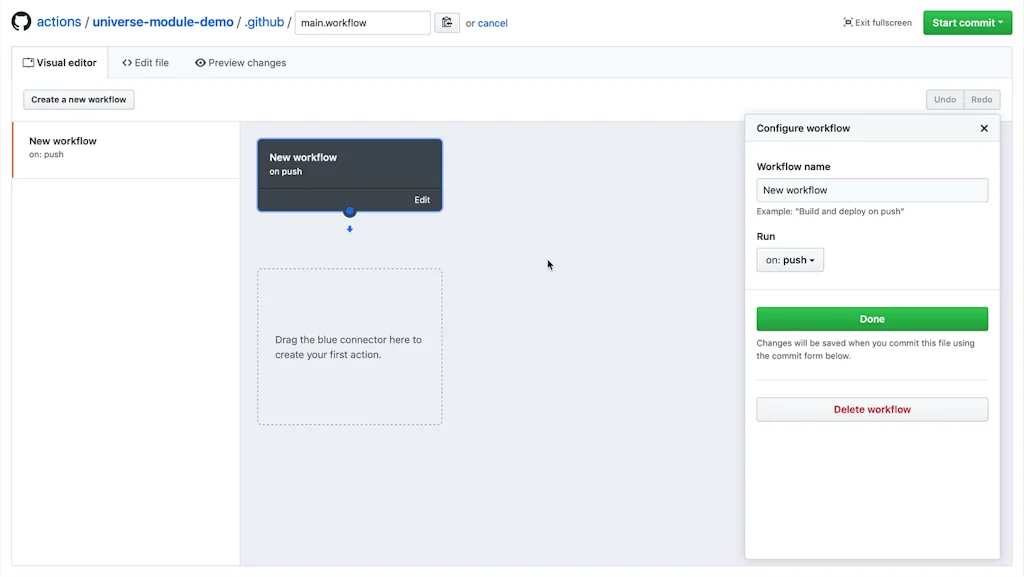Click the copy file path icon
1024x577 pixels.
tap(447, 21)
